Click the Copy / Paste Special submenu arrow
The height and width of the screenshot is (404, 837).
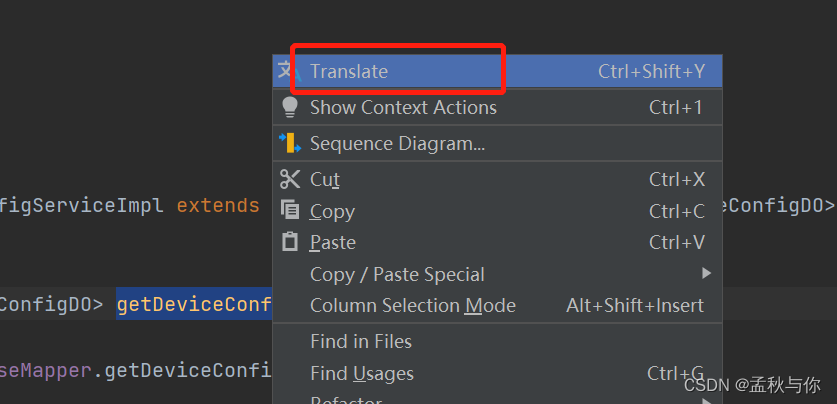click(x=706, y=273)
